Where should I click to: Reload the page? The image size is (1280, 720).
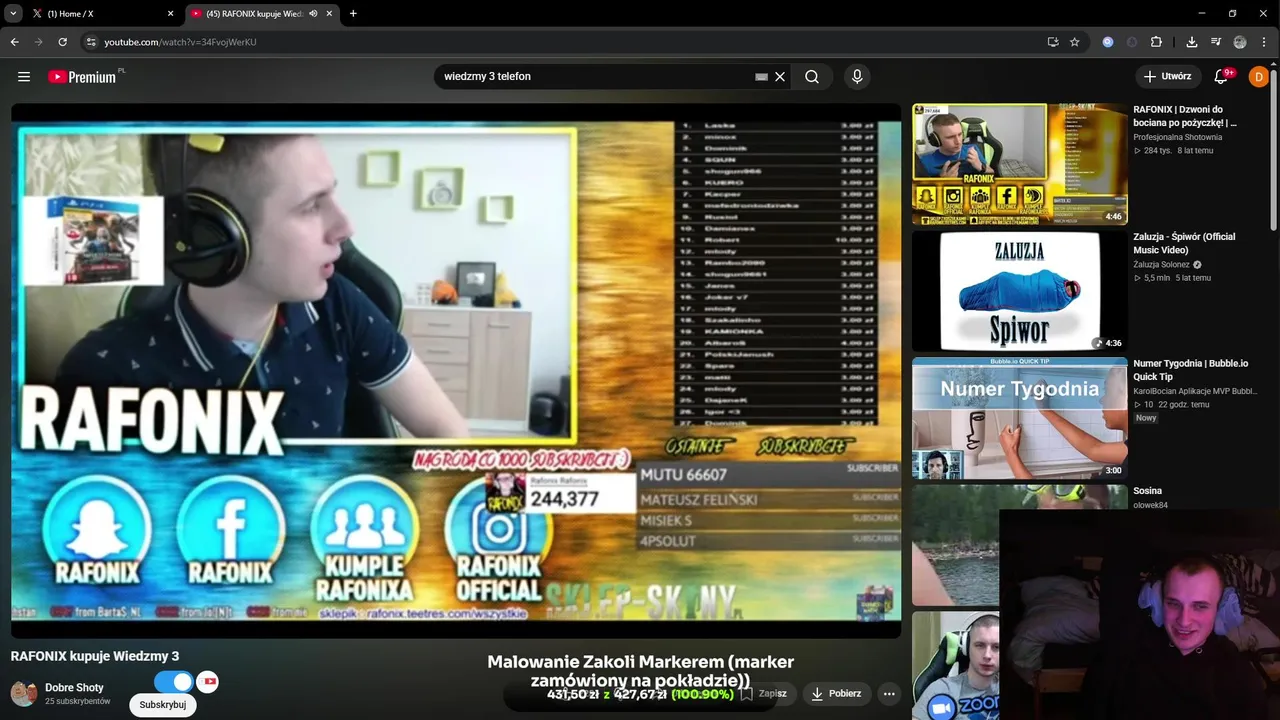pyautogui.click(x=62, y=42)
